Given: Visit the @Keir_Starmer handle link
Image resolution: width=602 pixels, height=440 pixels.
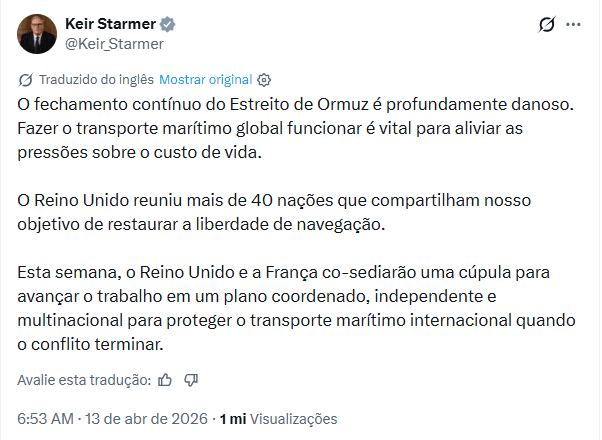Looking at the screenshot, I should 114,43.
